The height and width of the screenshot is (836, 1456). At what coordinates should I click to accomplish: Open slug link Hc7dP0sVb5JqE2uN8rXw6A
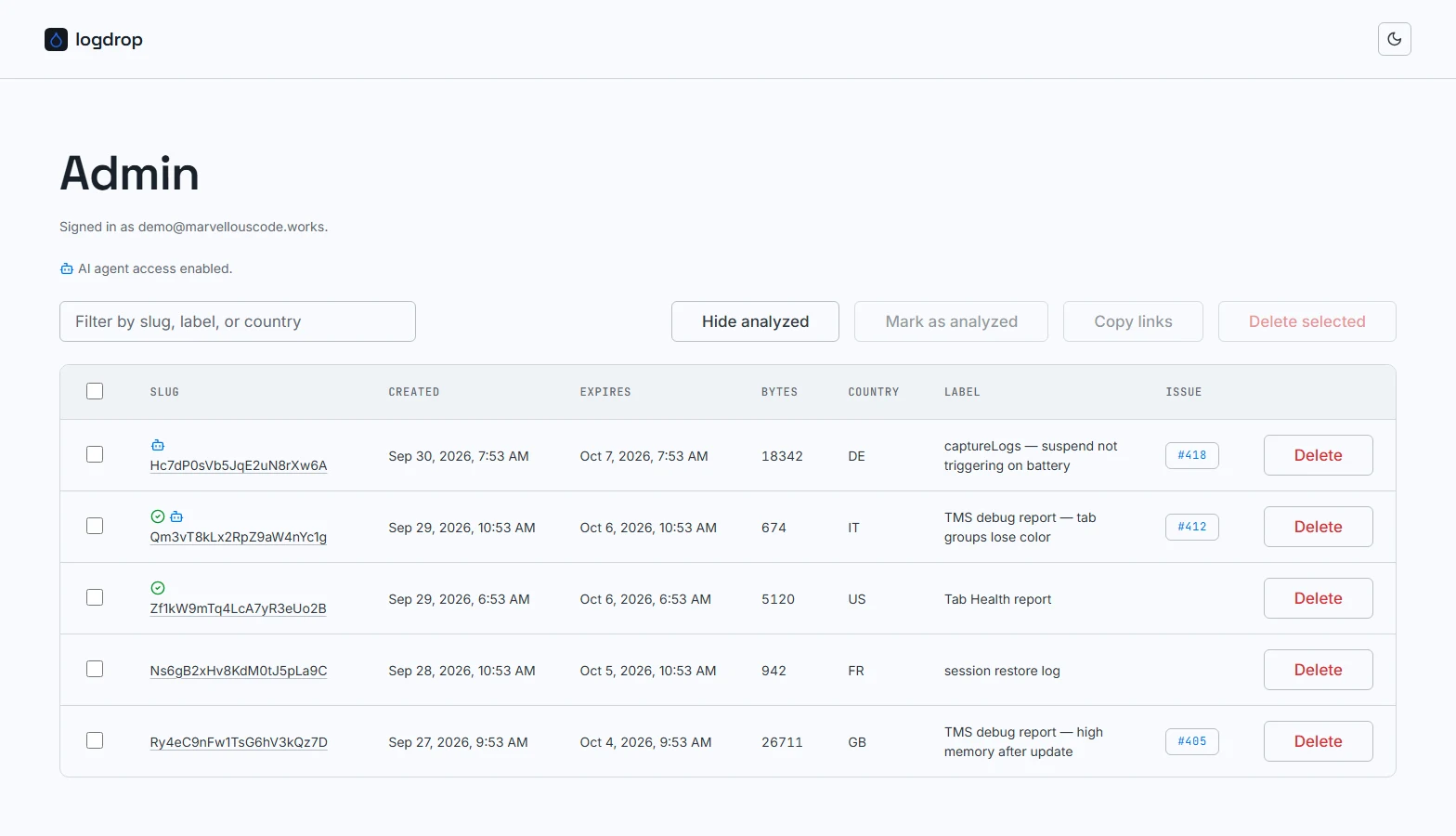click(x=239, y=465)
